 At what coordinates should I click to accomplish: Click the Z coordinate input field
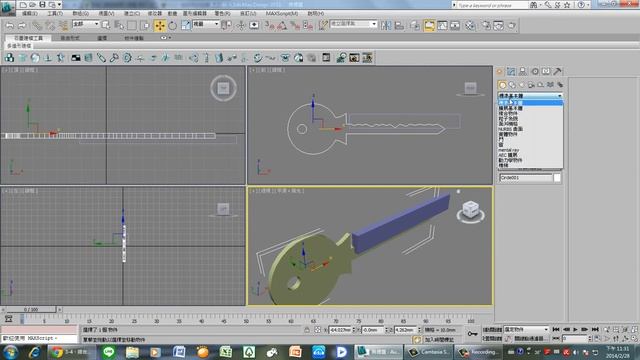405,330
